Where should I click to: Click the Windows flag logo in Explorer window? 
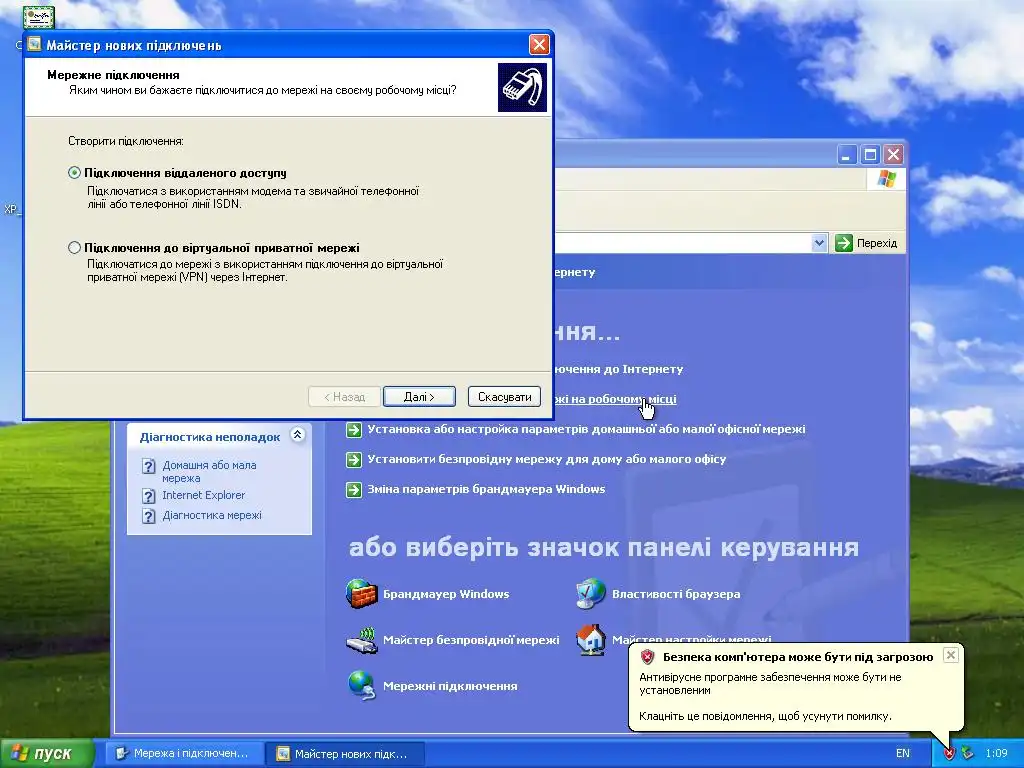click(886, 179)
